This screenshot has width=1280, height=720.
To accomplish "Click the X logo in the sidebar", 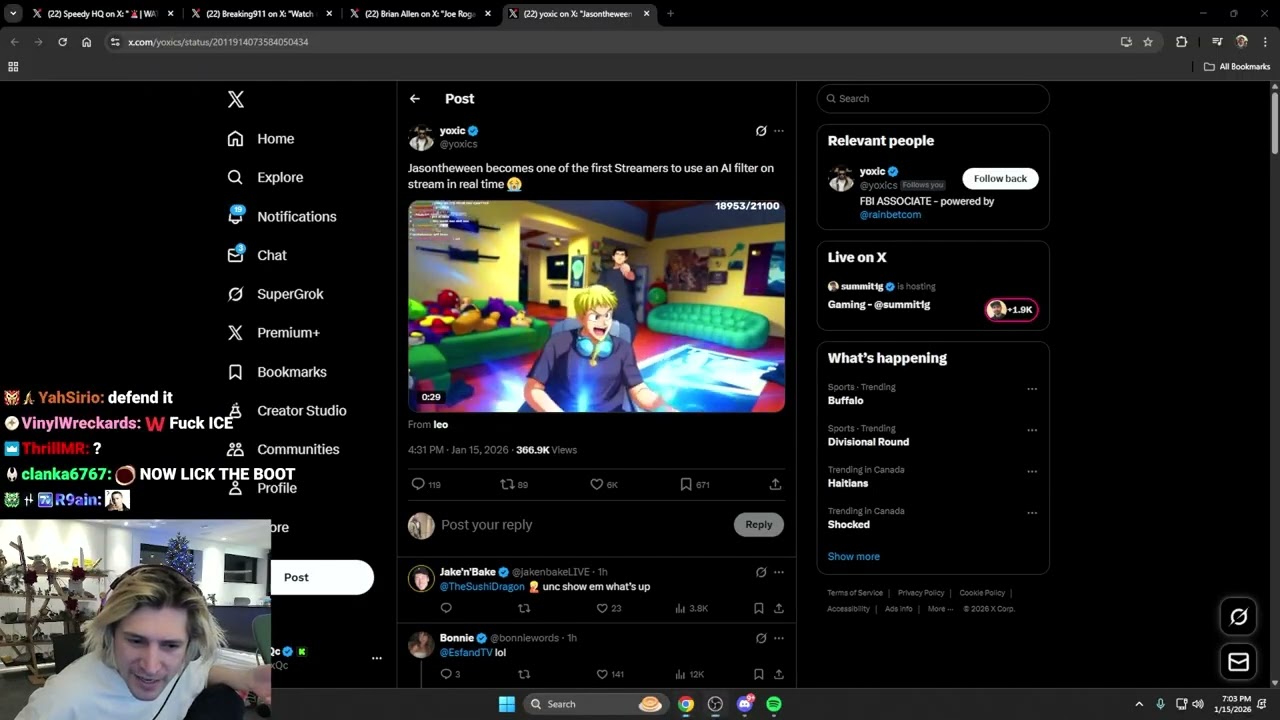I will coord(235,99).
